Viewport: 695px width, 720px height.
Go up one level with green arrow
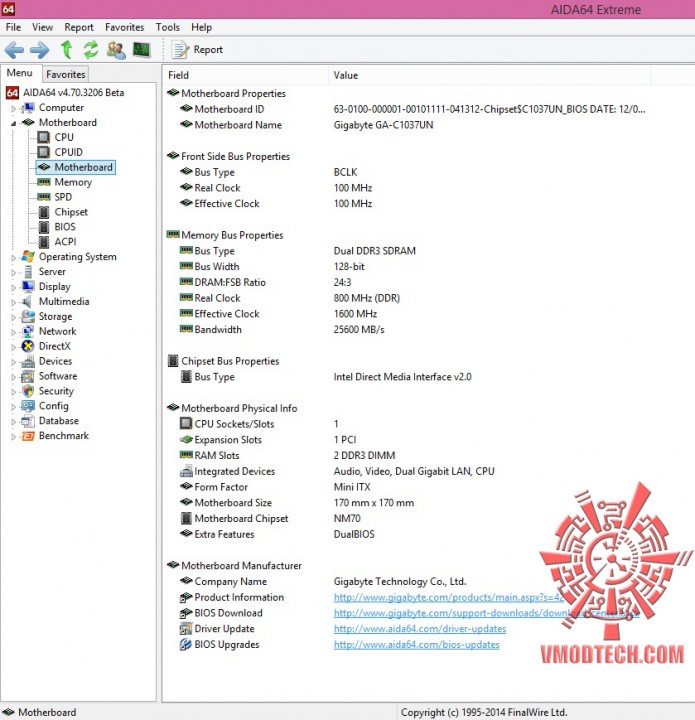click(x=67, y=49)
